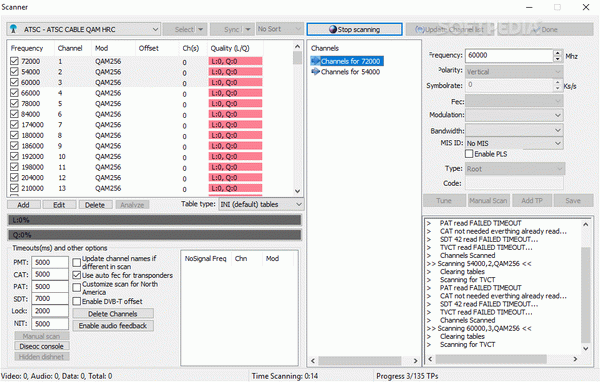This screenshot has width=600, height=382.
Task: Toggle Use auto fec for transponders
Action: tap(77, 275)
